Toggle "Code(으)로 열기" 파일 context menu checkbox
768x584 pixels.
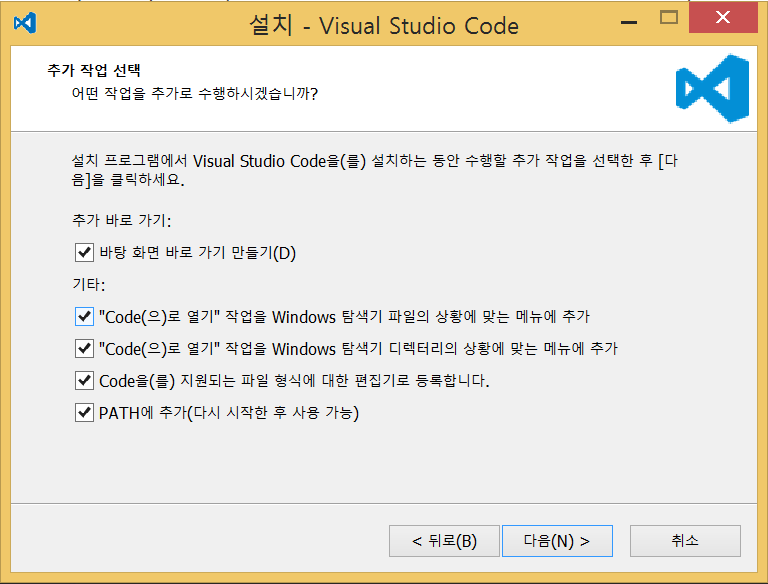[x=84, y=316]
